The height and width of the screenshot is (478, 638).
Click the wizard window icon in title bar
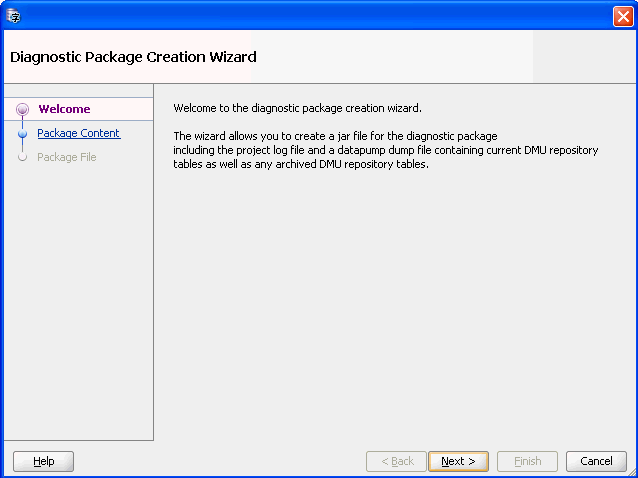(14, 16)
